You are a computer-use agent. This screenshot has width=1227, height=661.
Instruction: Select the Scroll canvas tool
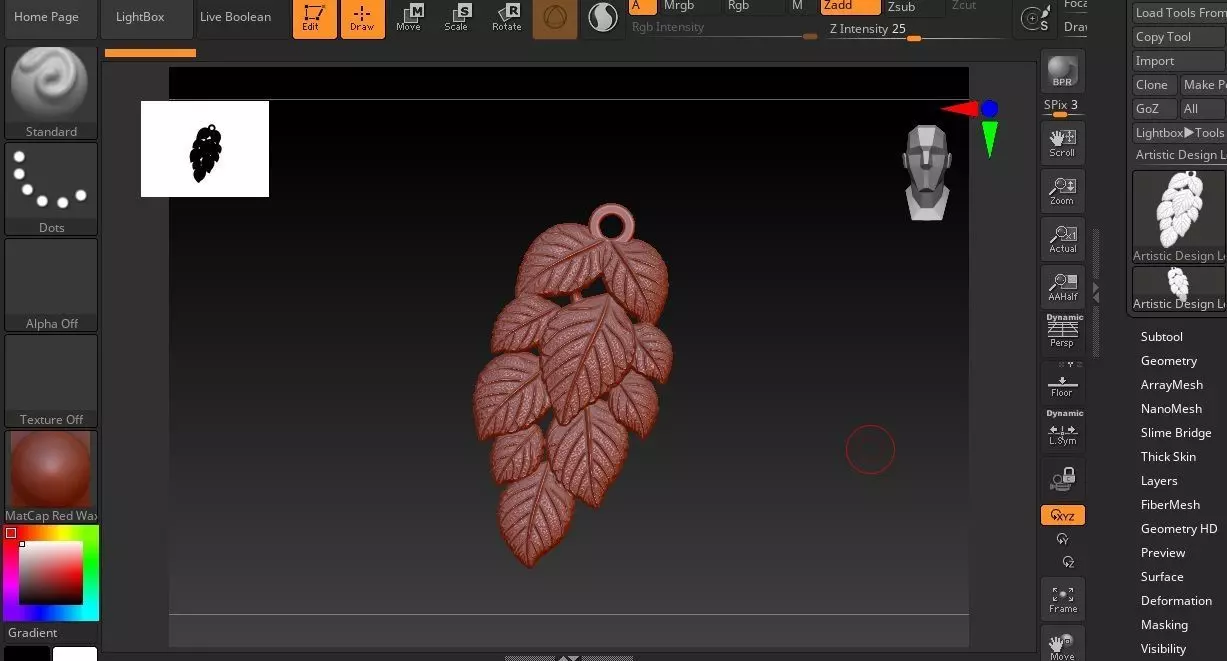[x=1062, y=143]
